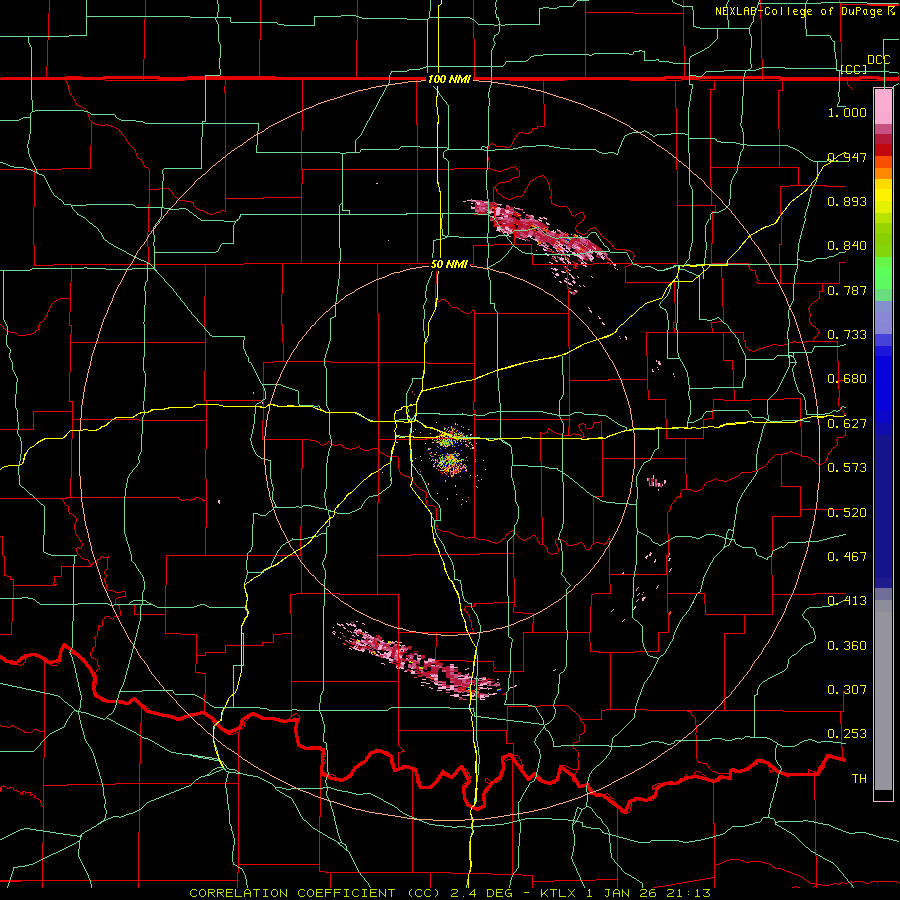Click the TH threshold label
Screen dimensions: 900x900
(x=859, y=779)
